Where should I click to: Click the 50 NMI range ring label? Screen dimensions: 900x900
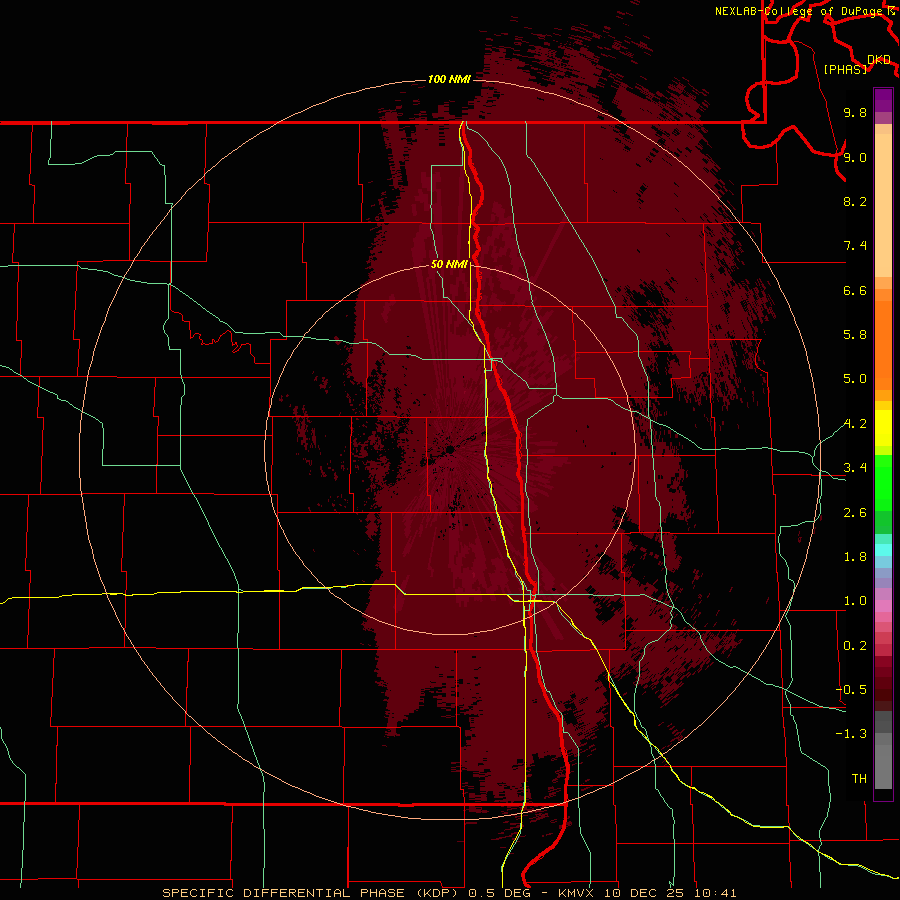click(x=449, y=264)
